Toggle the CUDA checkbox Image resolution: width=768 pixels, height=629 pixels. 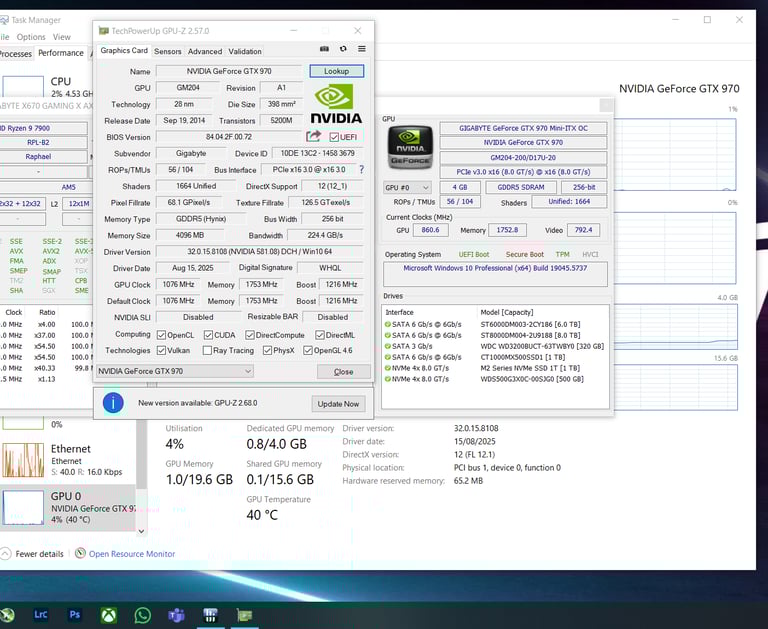(208, 335)
